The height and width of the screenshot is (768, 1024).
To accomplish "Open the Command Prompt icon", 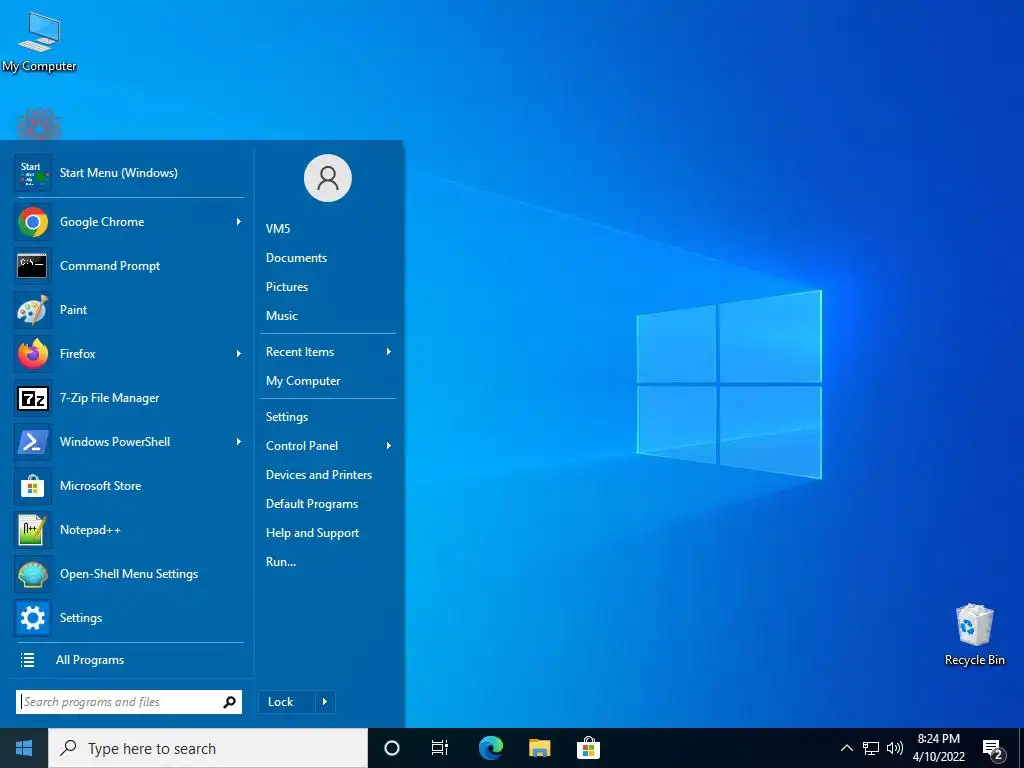I will (33, 266).
